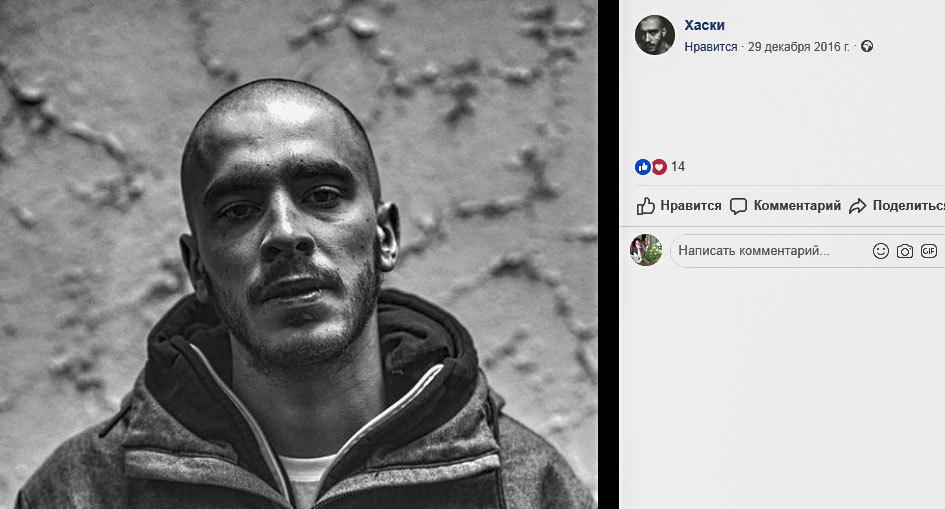Click the speech bubble comment icon

click(x=738, y=207)
